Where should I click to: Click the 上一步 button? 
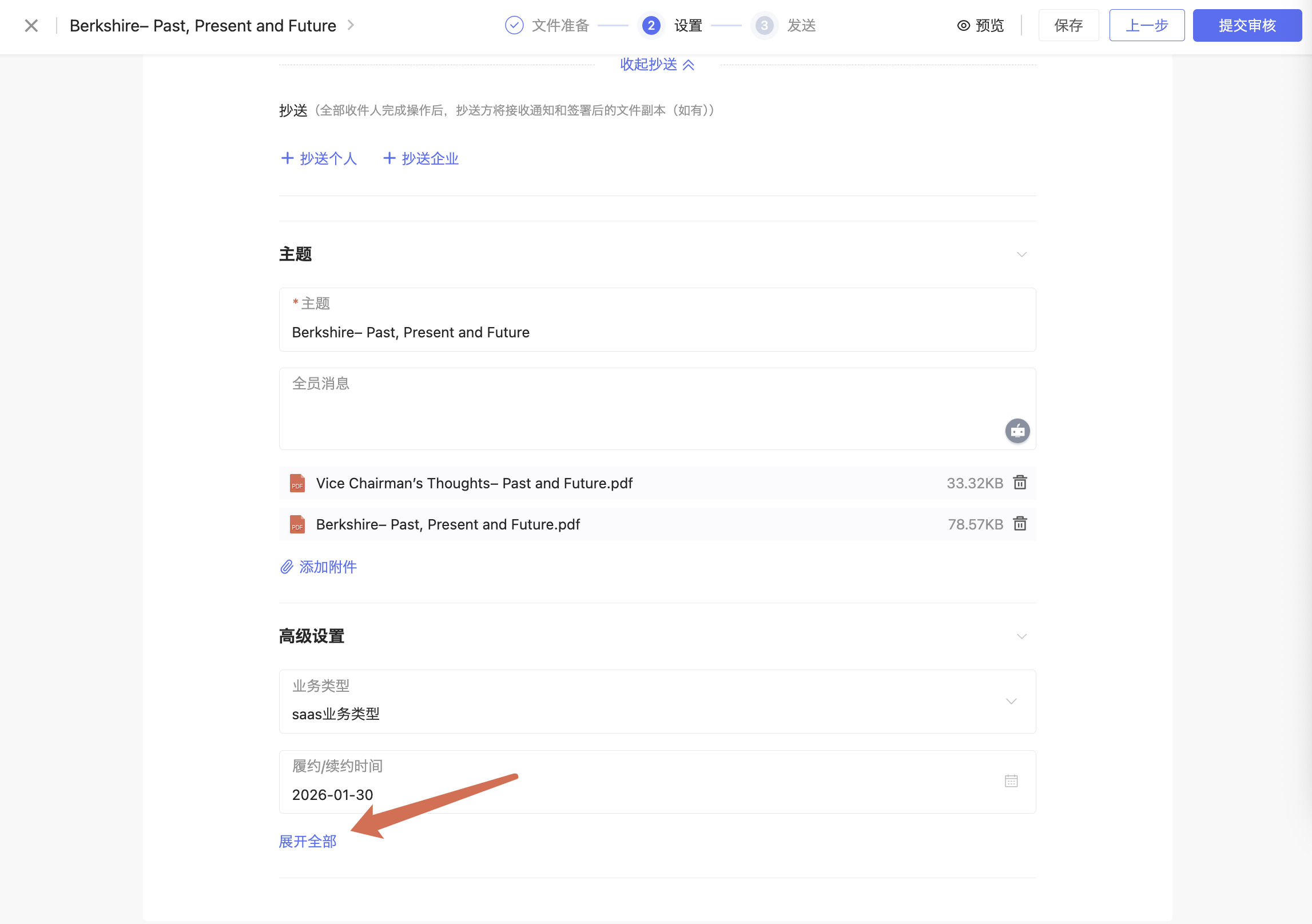(x=1147, y=26)
